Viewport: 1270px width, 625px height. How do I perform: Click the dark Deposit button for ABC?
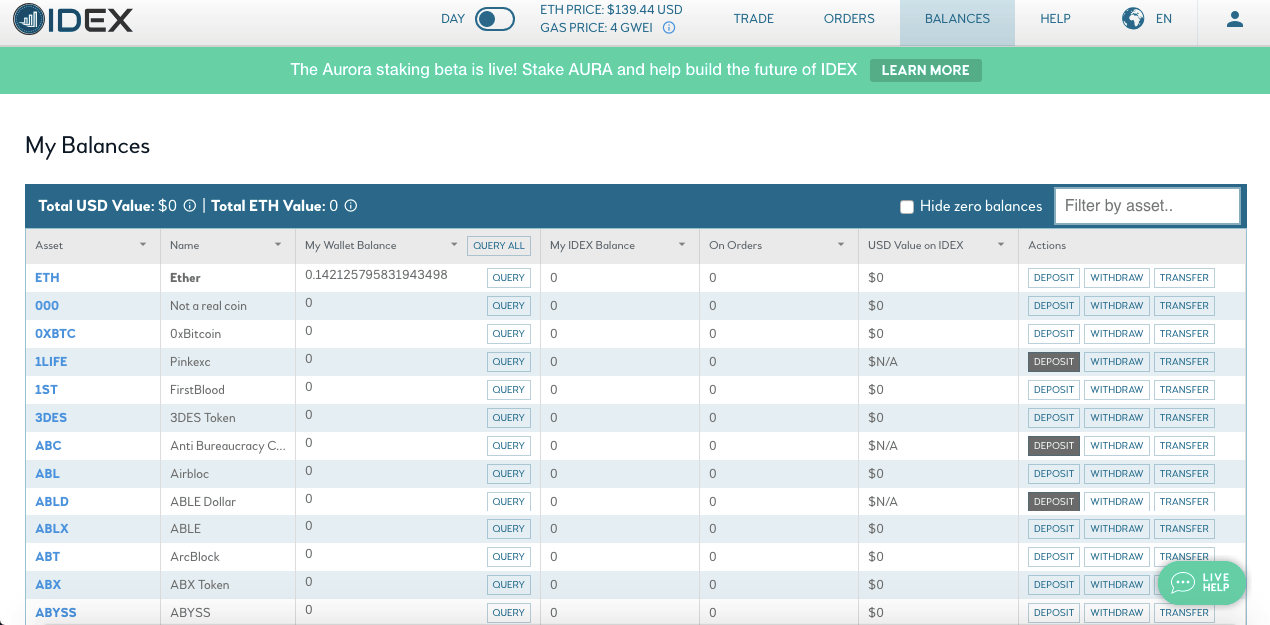1054,446
